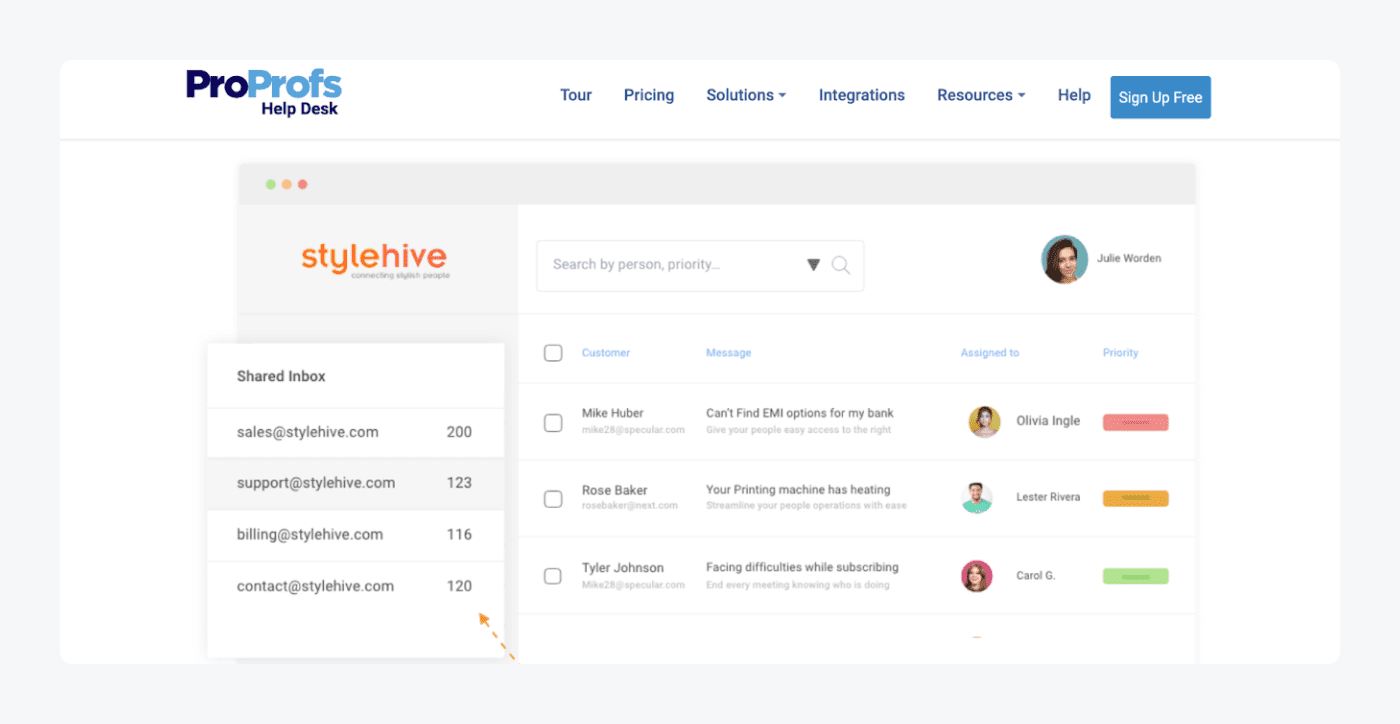Expand the Solutions dropdown menu
Screen dimensions: 1400x724
[746, 95]
